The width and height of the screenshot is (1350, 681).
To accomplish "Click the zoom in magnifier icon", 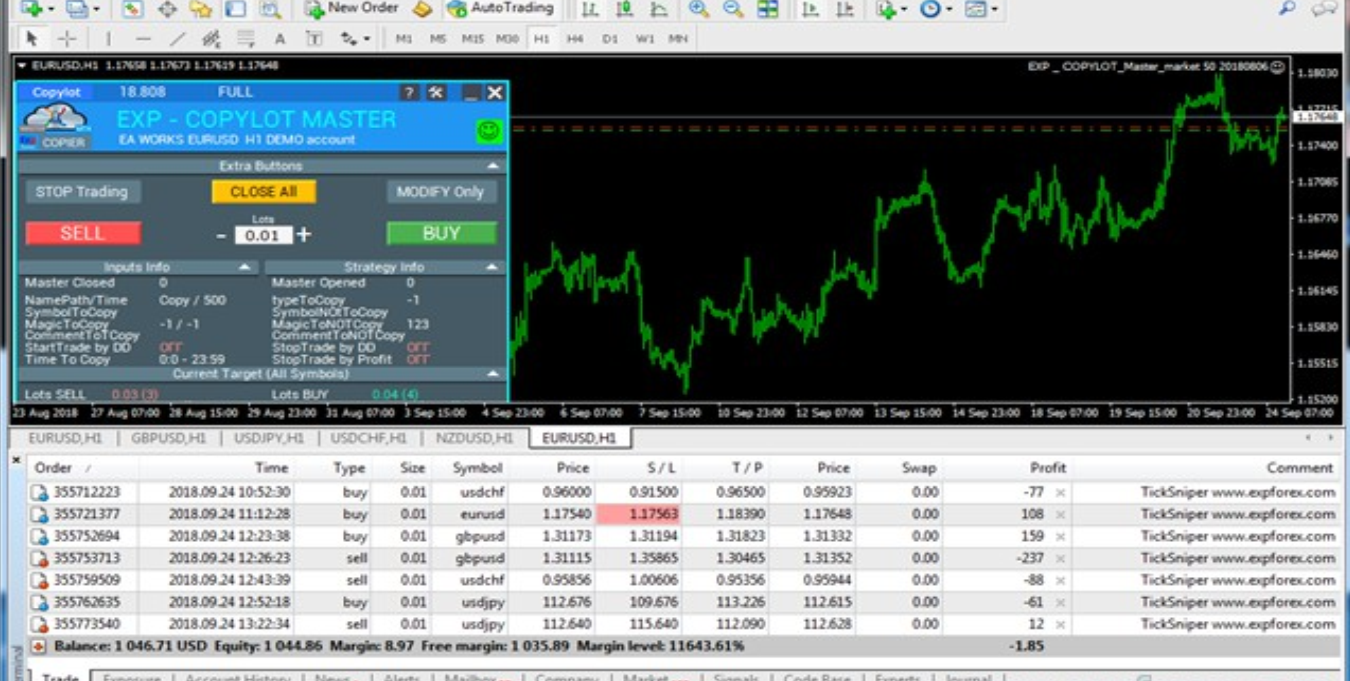I will coord(699,10).
